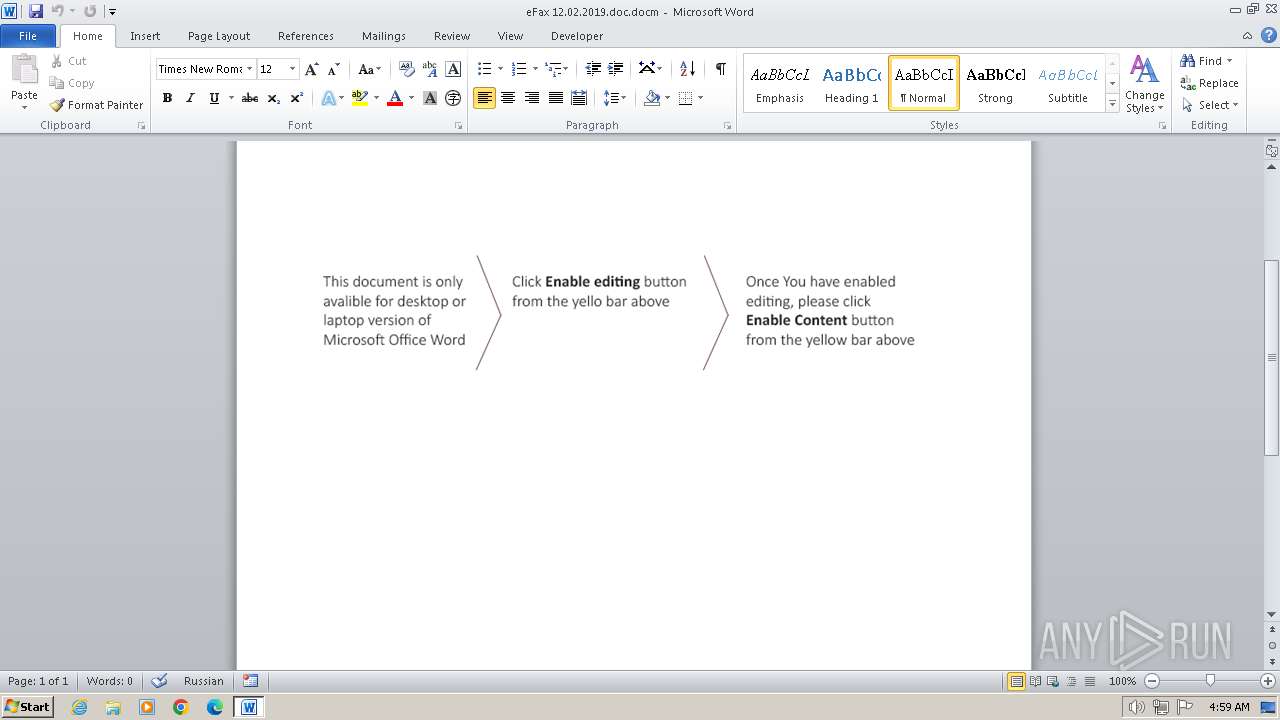Screen dimensions: 1280x720
Task: Toggle Bold formatting
Action: (167, 98)
